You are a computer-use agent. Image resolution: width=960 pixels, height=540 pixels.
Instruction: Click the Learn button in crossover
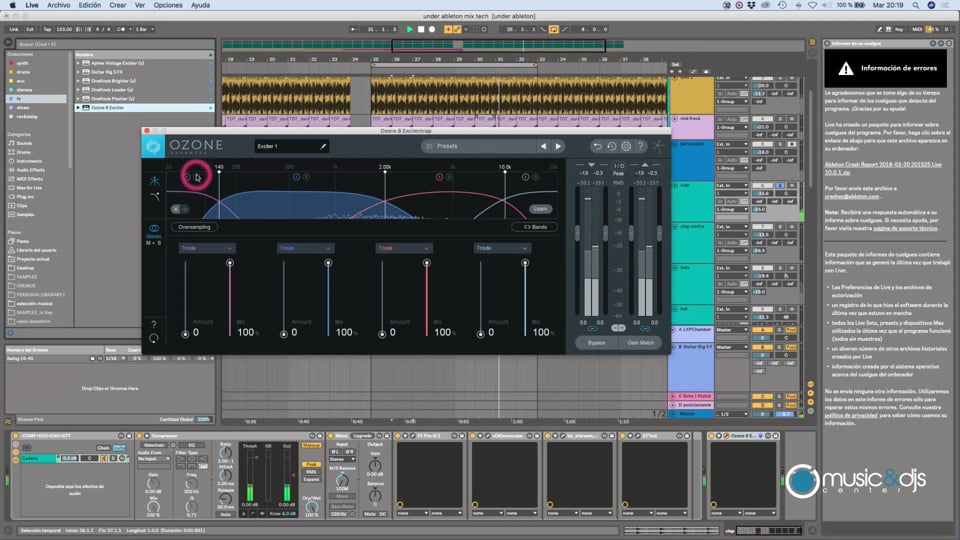[540, 209]
